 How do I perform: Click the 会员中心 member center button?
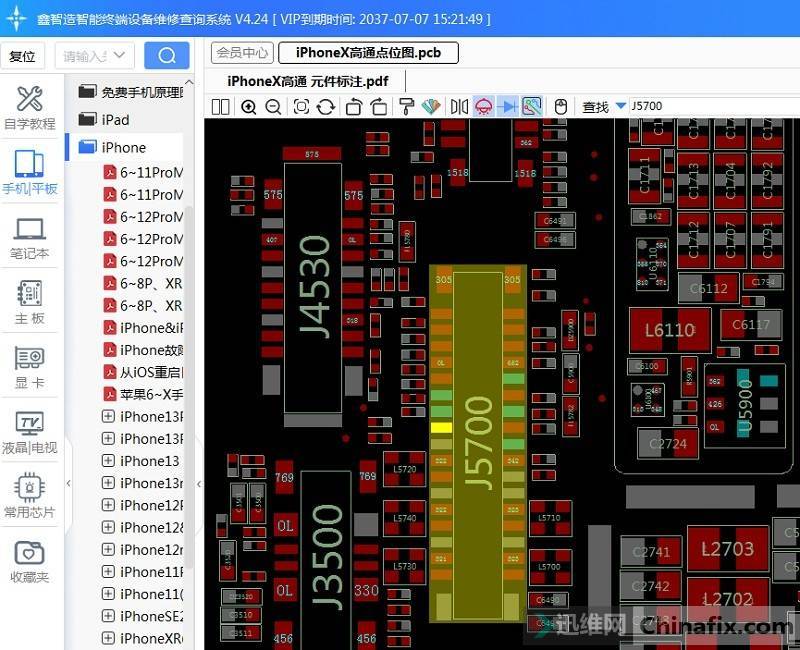coord(242,53)
